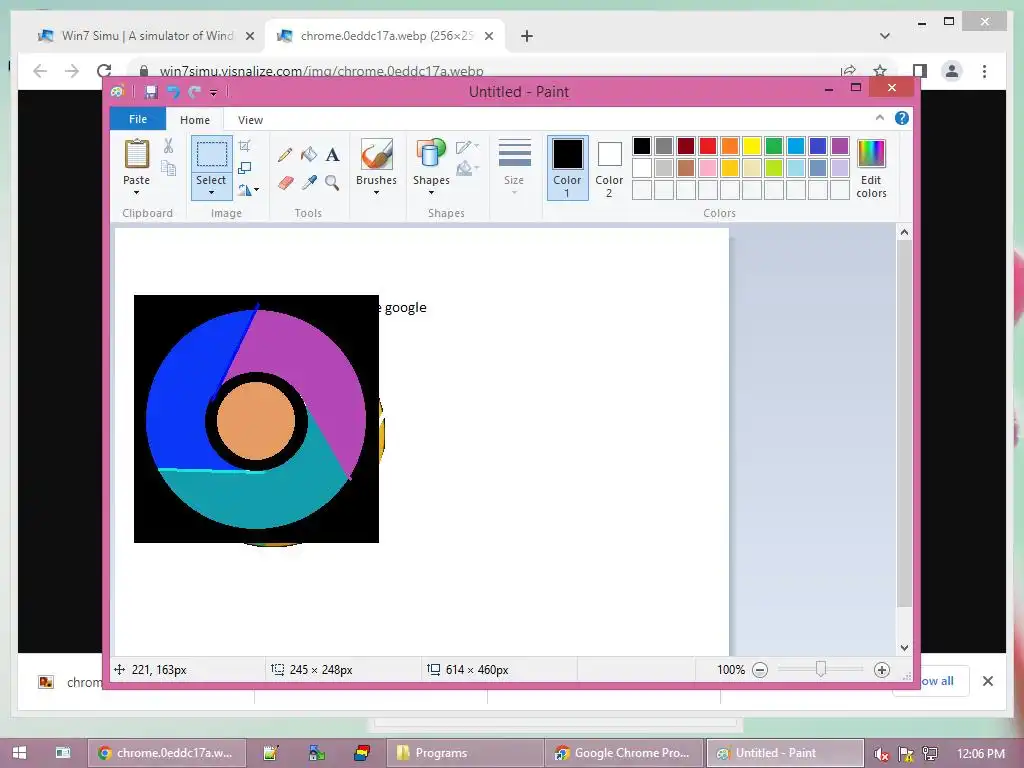Pick the purple color swatch
Viewport: 1024px width, 768px height.
coord(840,146)
